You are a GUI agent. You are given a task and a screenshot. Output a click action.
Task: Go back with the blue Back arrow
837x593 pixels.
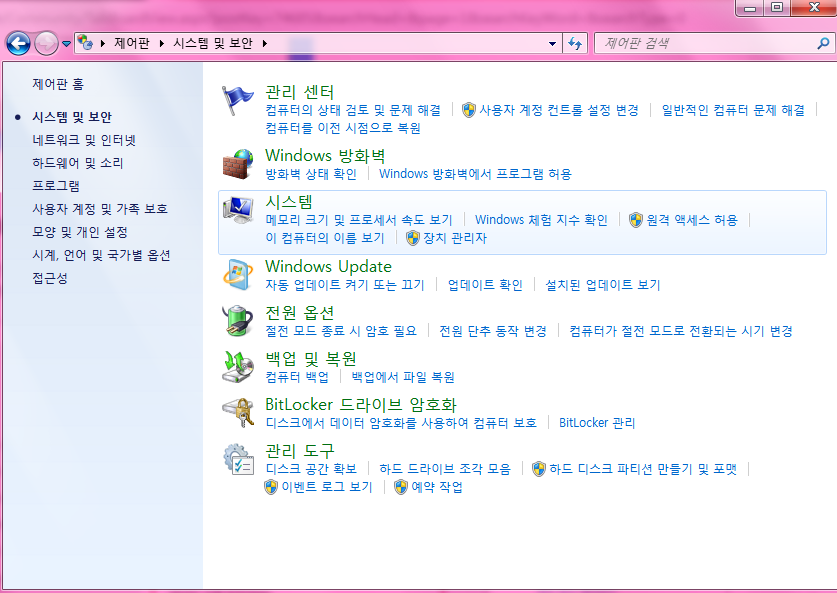[x=19, y=43]
